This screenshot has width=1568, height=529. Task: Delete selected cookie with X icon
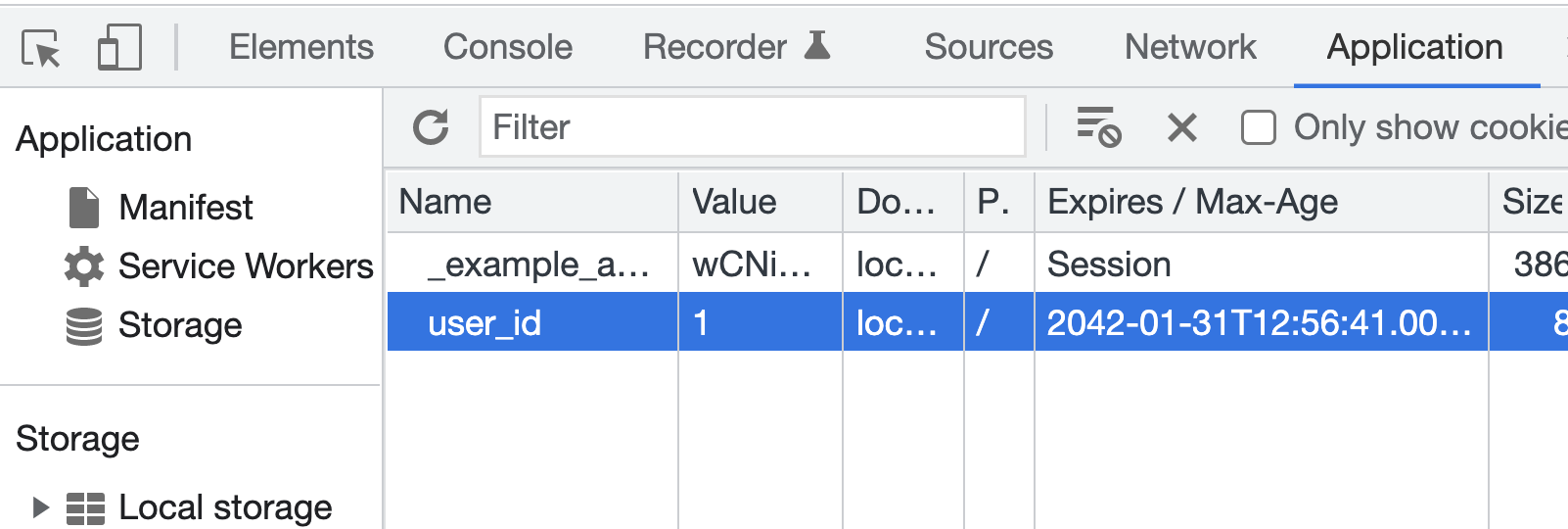click(x=1181, y=127)
